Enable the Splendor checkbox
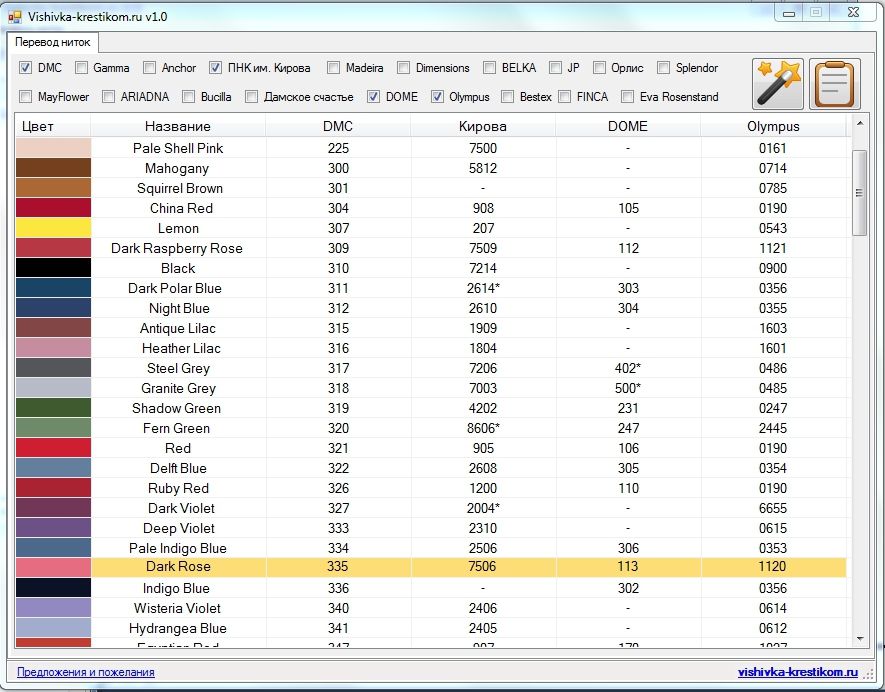885x692 pixels. pyautogui.click(x=664, y=68)
